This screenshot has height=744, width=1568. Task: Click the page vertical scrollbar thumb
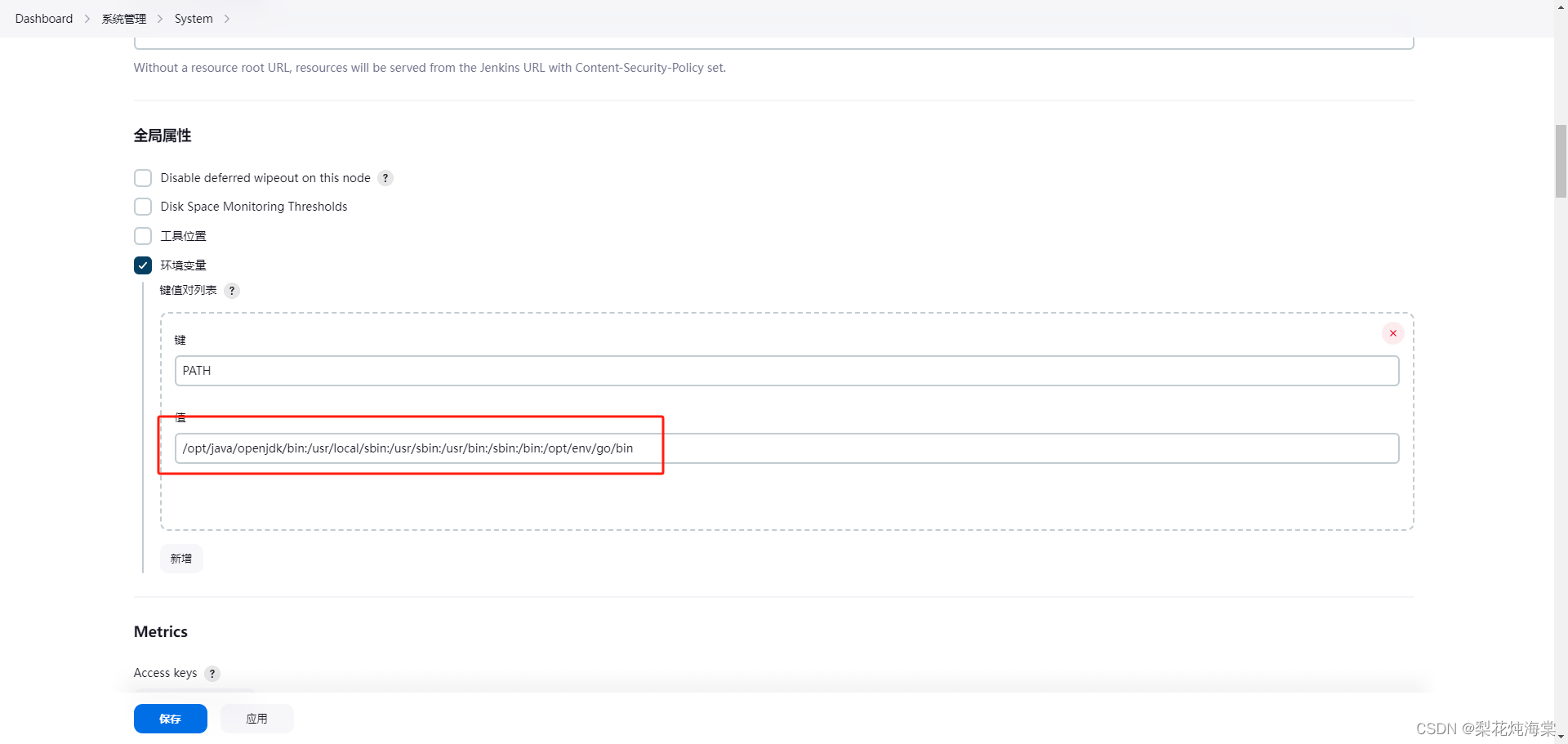[x=1561, y=161]
